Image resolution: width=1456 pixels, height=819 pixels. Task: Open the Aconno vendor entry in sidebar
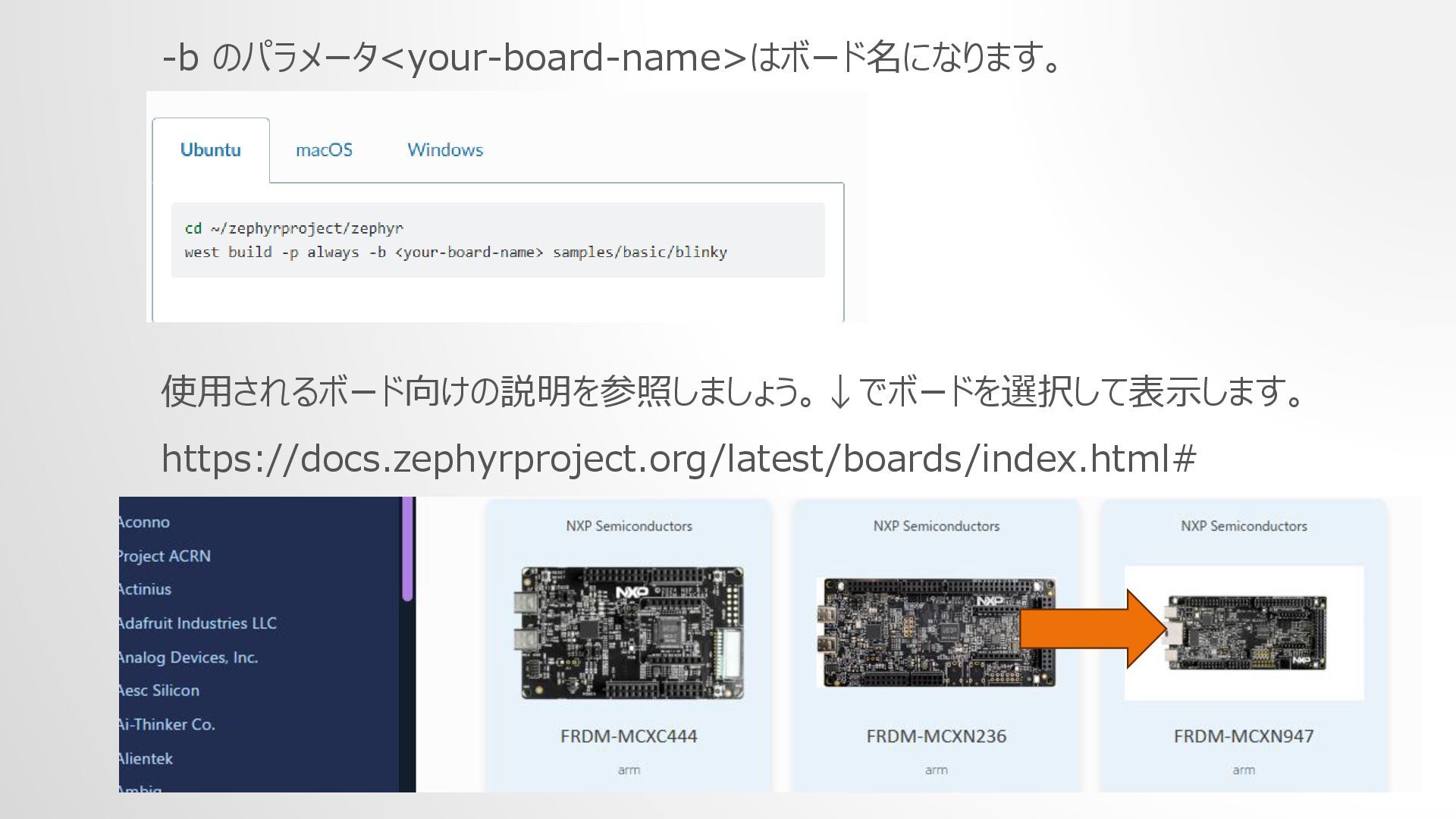coord(144,522)
